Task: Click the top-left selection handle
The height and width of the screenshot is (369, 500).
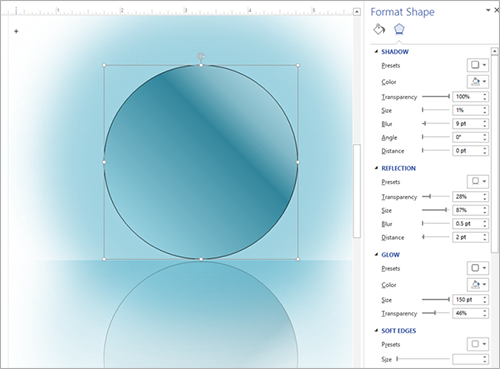Action: coord(104,65)
